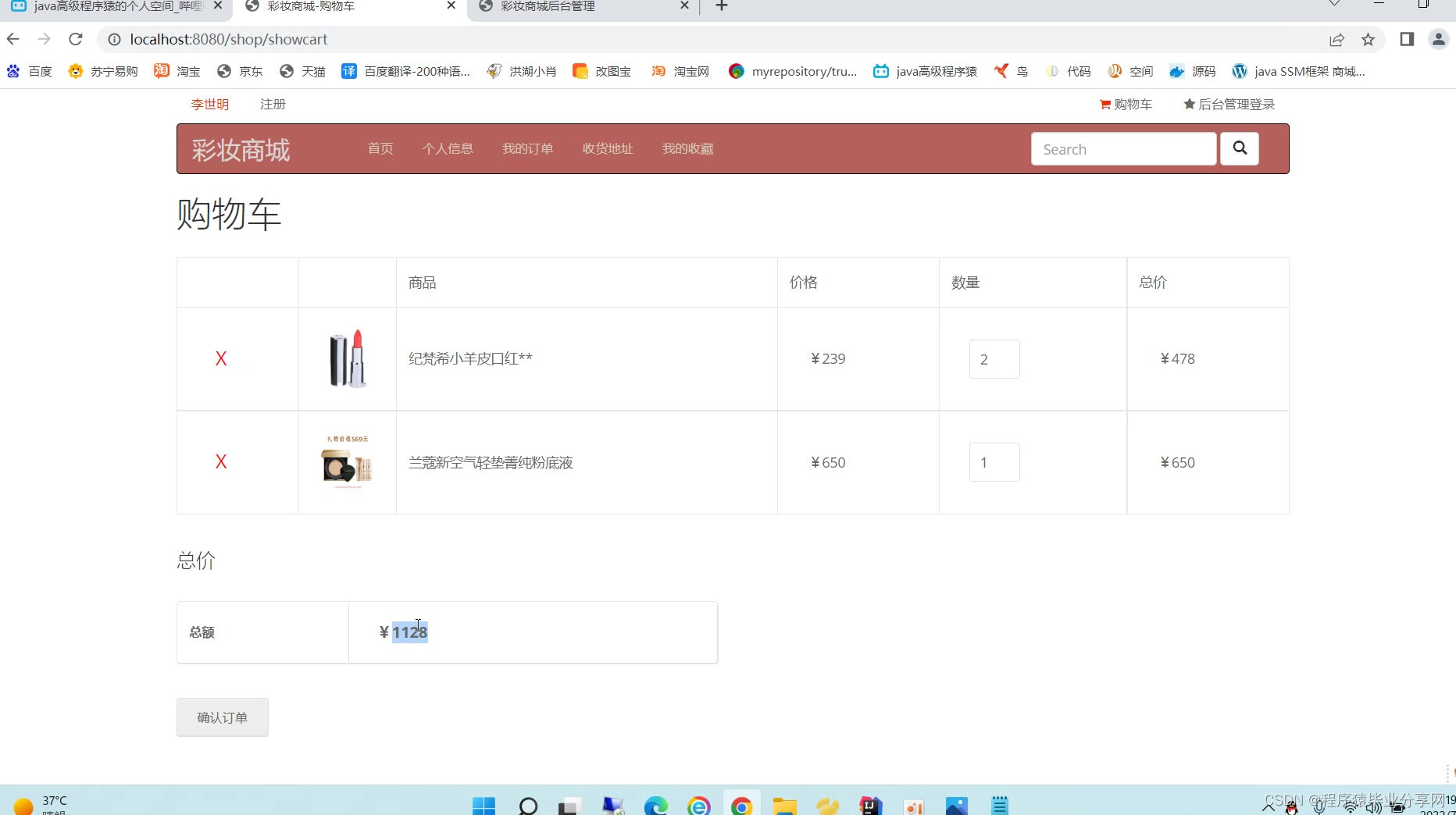
Task: Open the weather widget showing 37°C
Action: tap(41, 805)
